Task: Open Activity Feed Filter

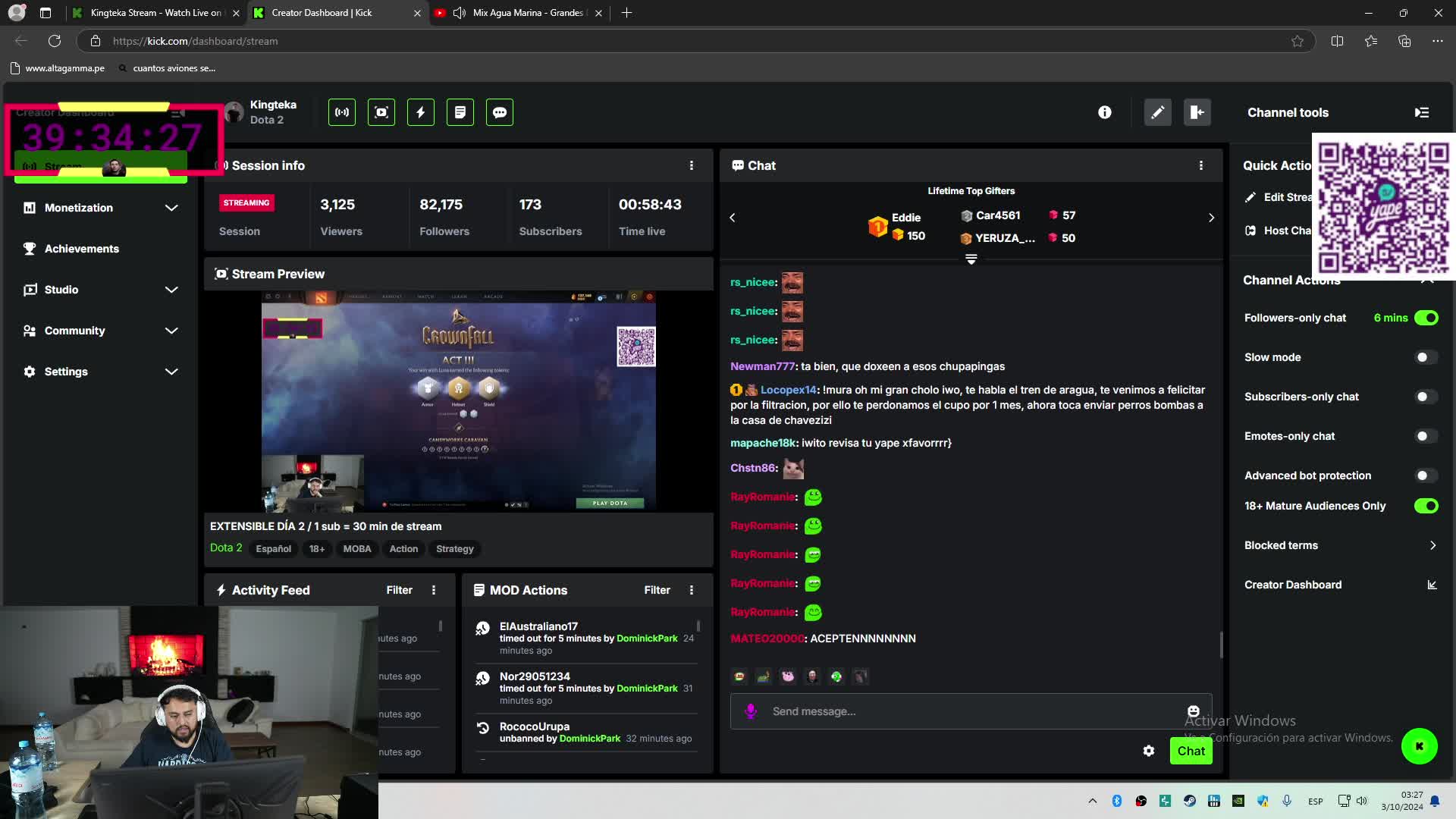Action: pos(399,590)
